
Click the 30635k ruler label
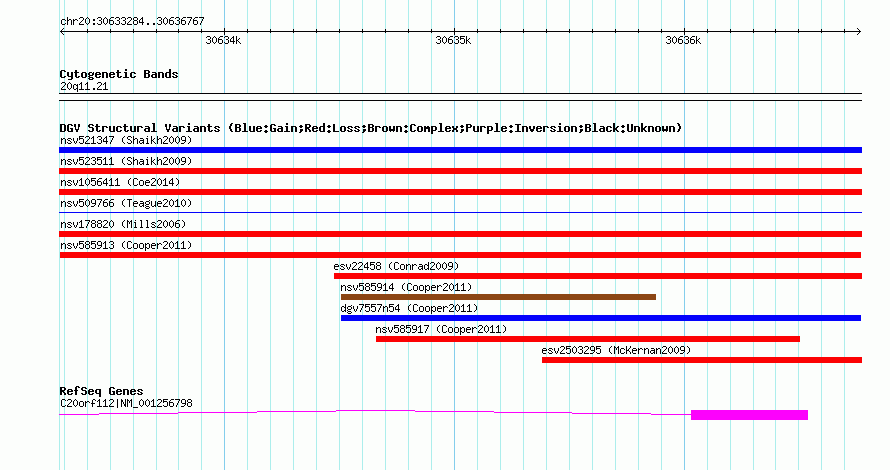(x=453, y=40)
